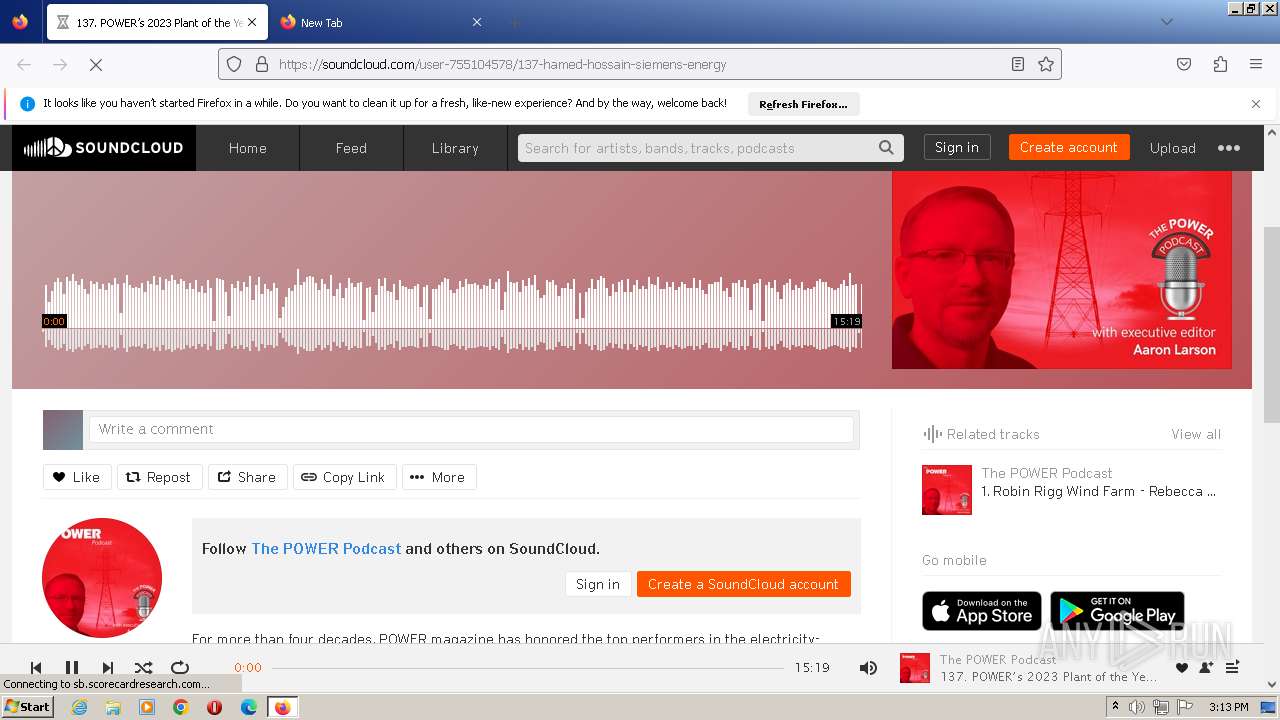The image size is (1280, 720).
Task: Click View all related tracks
Action: point(1196,434)
